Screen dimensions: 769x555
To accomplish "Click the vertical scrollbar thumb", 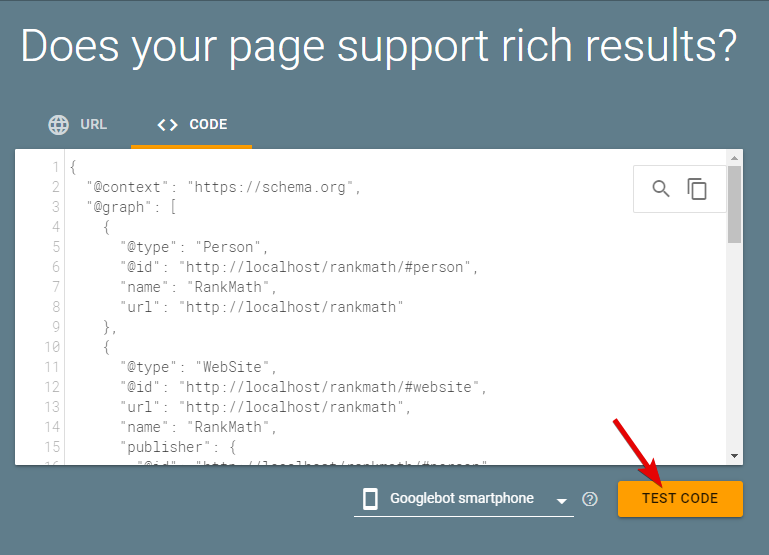I will 734,204.
